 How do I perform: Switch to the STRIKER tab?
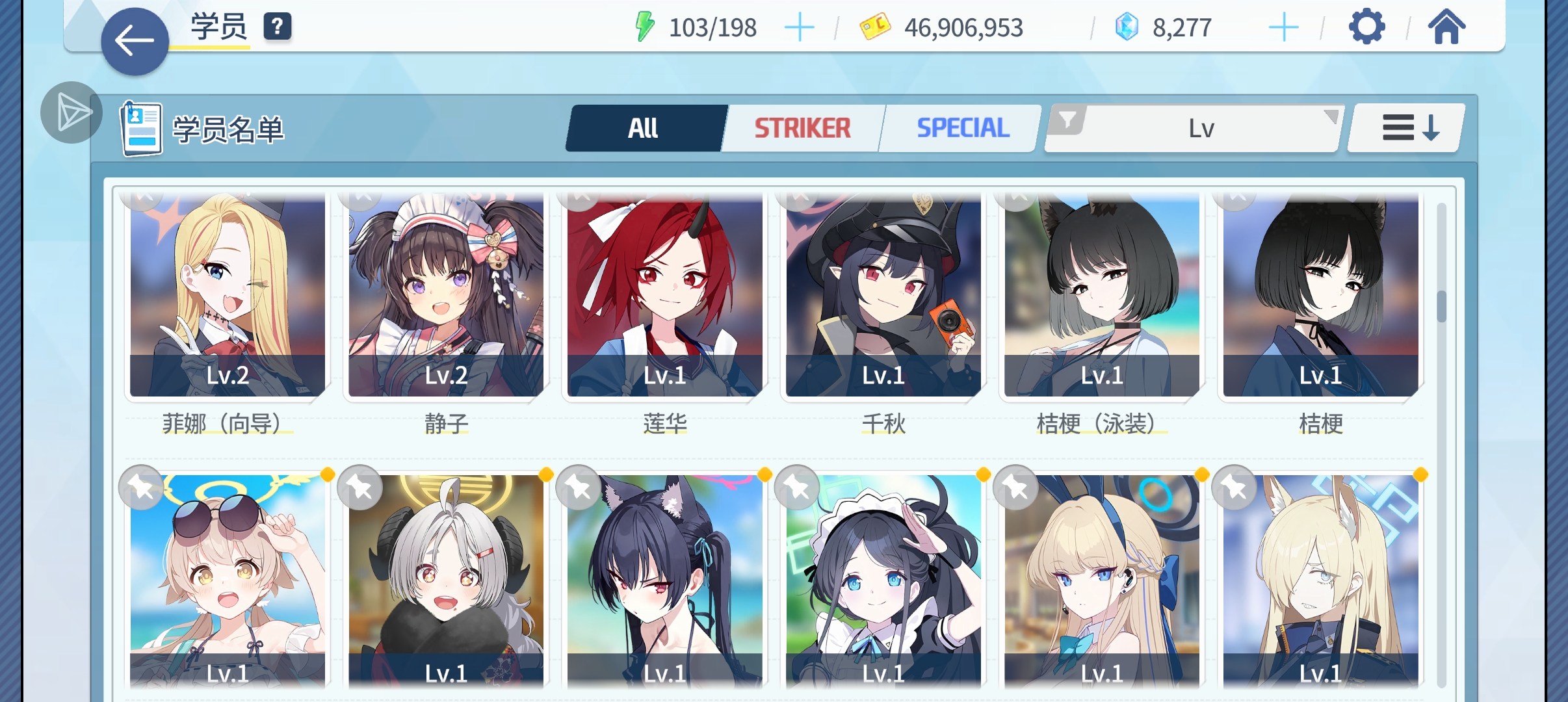[x=802, y=128]
